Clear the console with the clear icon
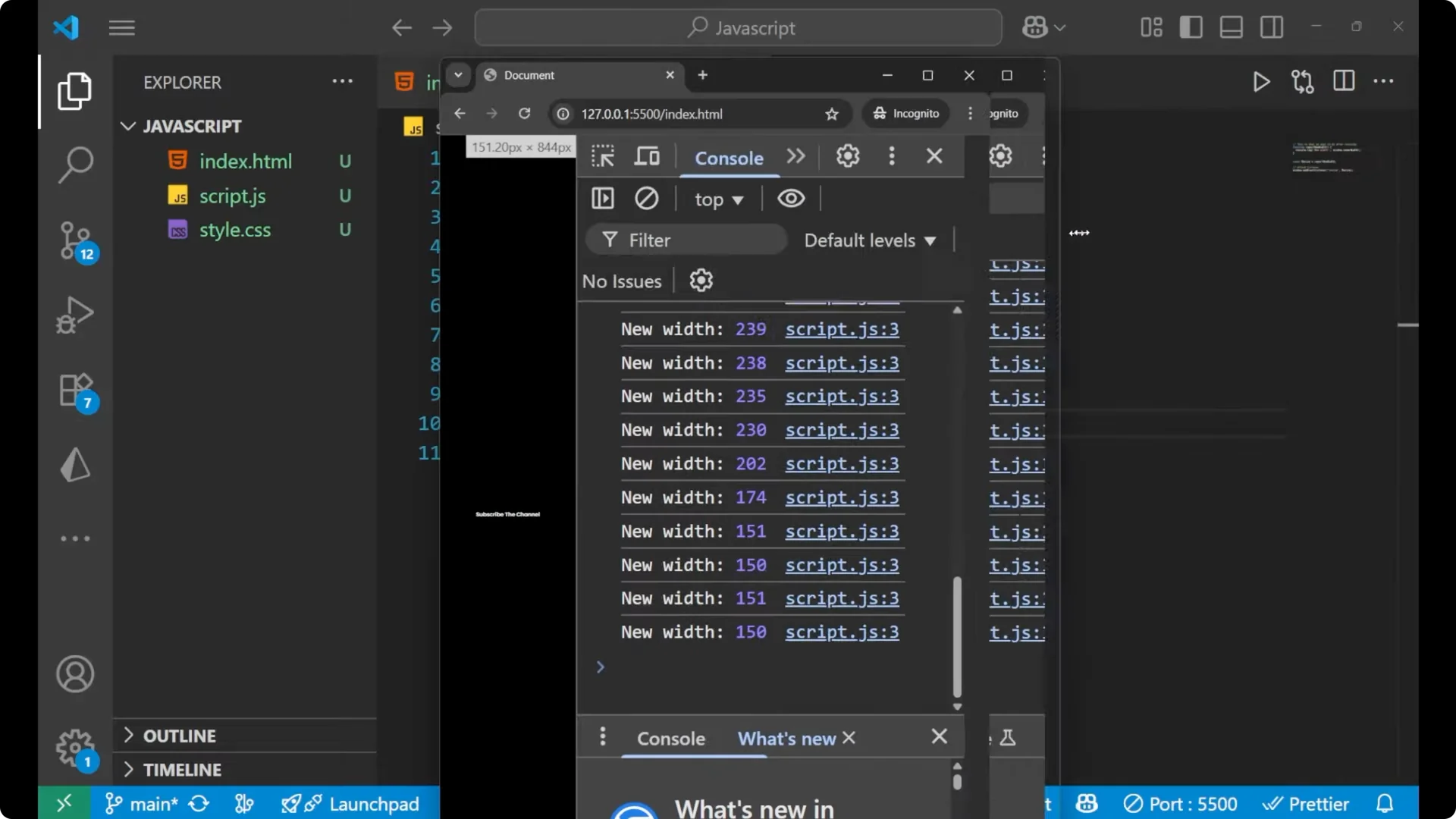 coord(646,199)
